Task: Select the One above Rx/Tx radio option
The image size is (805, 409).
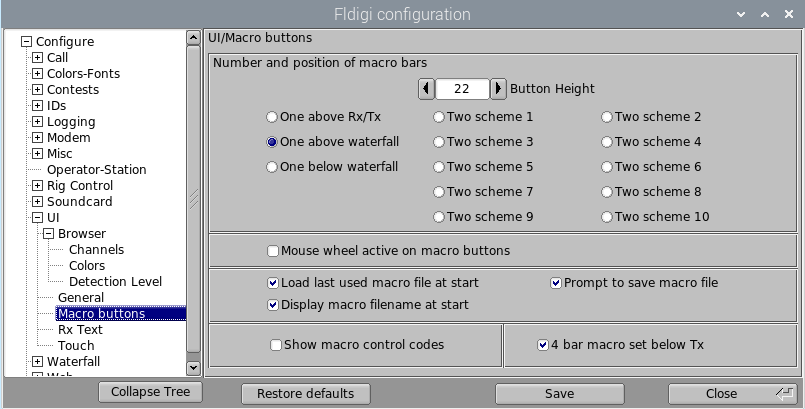Action: coord(272,117)
